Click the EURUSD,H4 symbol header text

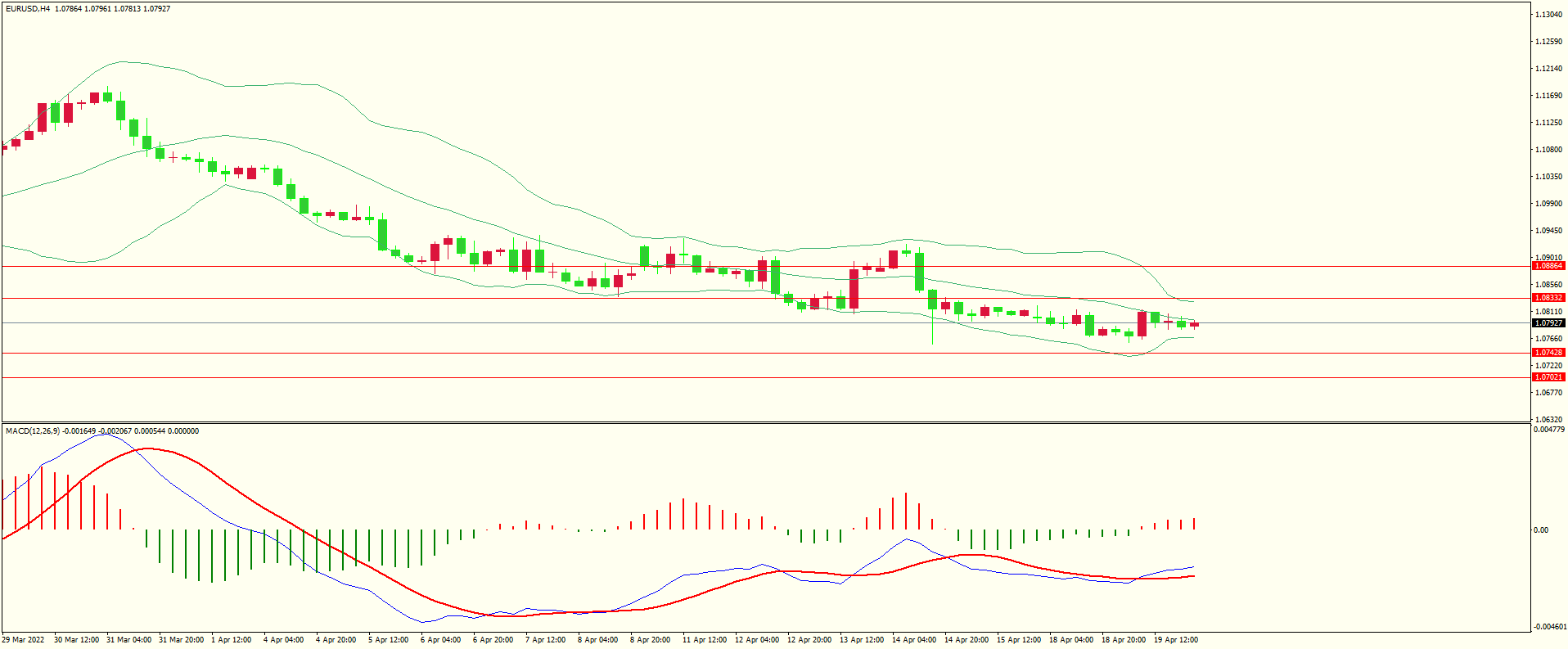pyautogui.click(x=28, y=9)
